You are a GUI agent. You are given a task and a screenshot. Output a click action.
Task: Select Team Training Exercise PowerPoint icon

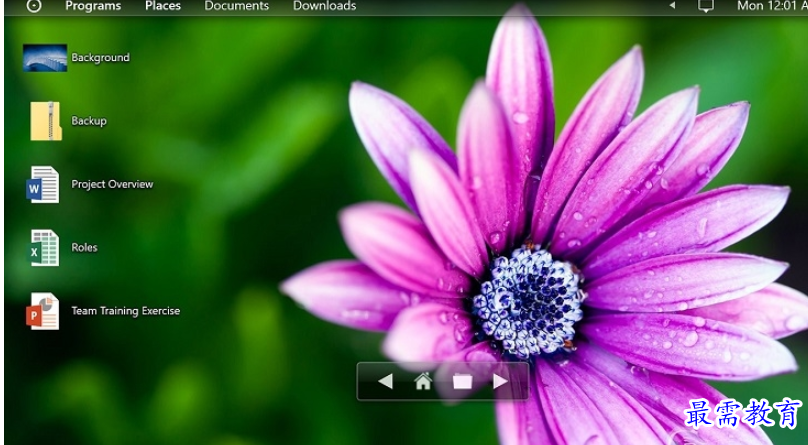pyautogui.click(x=43, y=311)
